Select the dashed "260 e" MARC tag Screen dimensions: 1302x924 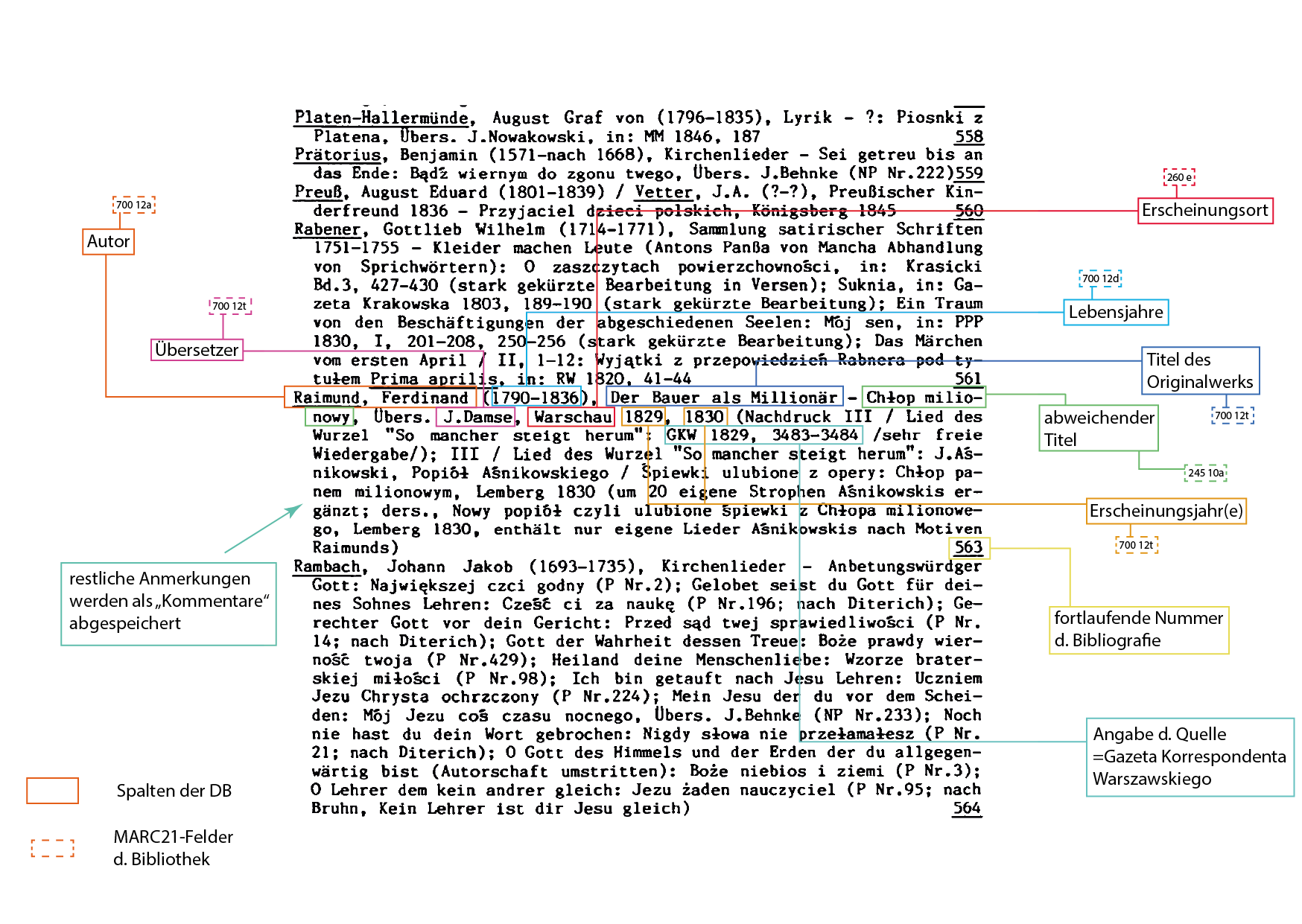pyautogui.click(x=1179, y=177)
